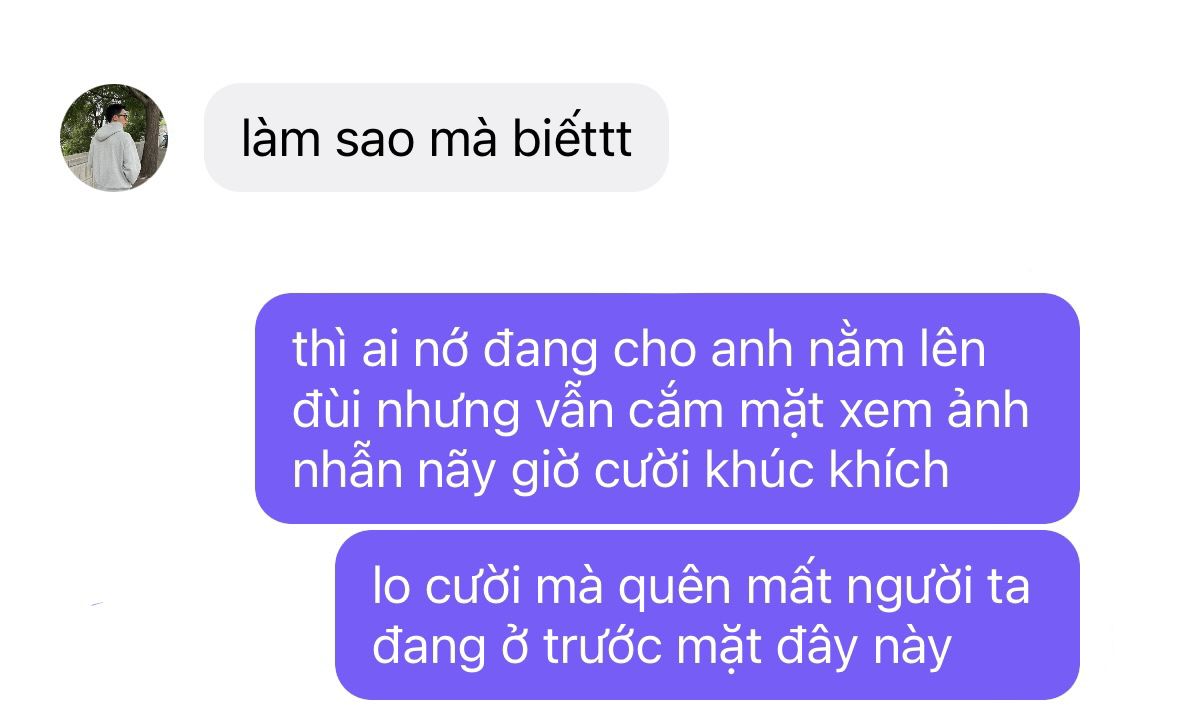The image size is (1183, 723).
Task: Open the sender's round profile avatar
Action: pos(114,137)
